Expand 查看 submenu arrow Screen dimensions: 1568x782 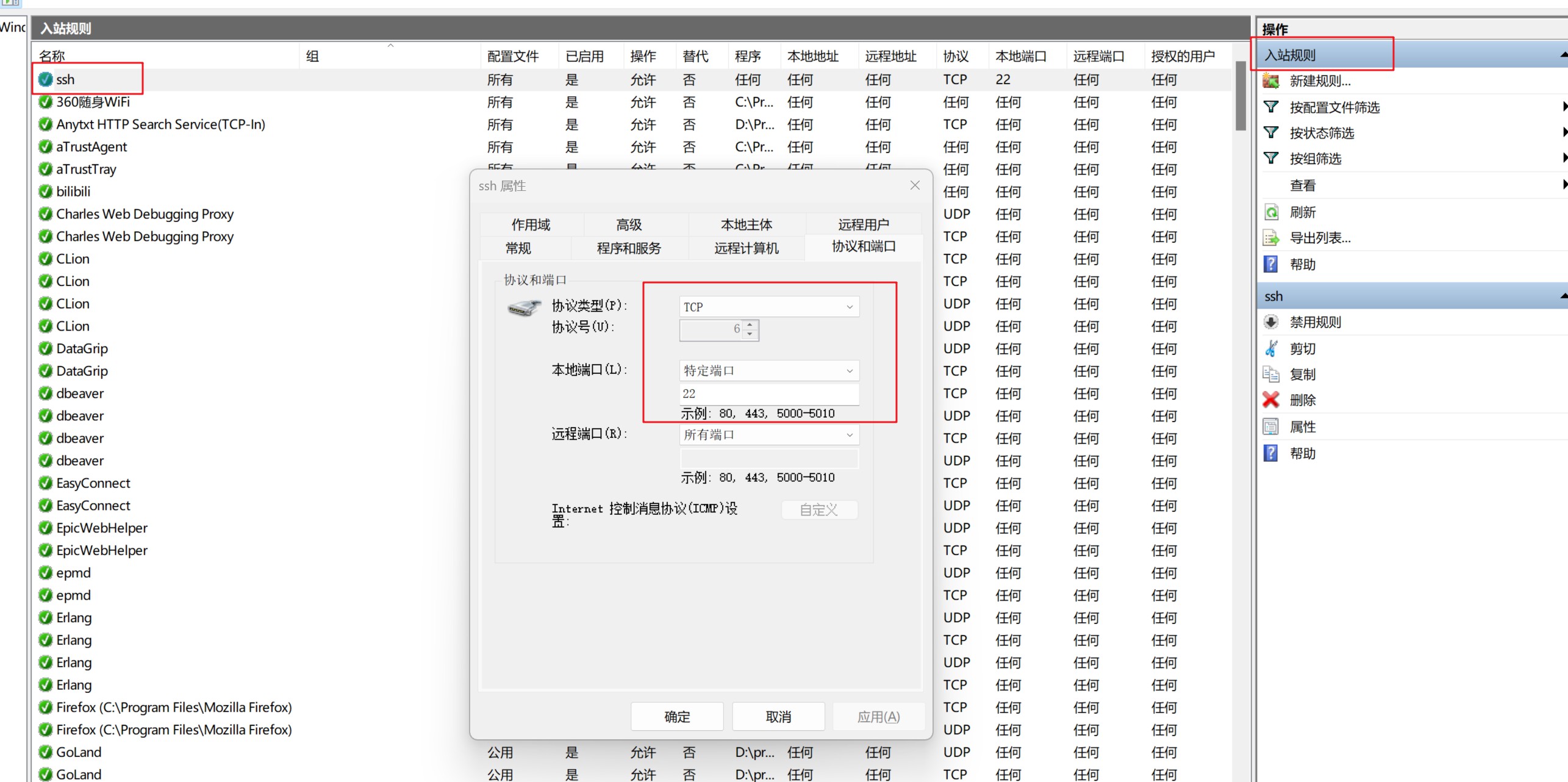tap(1564, 184)
